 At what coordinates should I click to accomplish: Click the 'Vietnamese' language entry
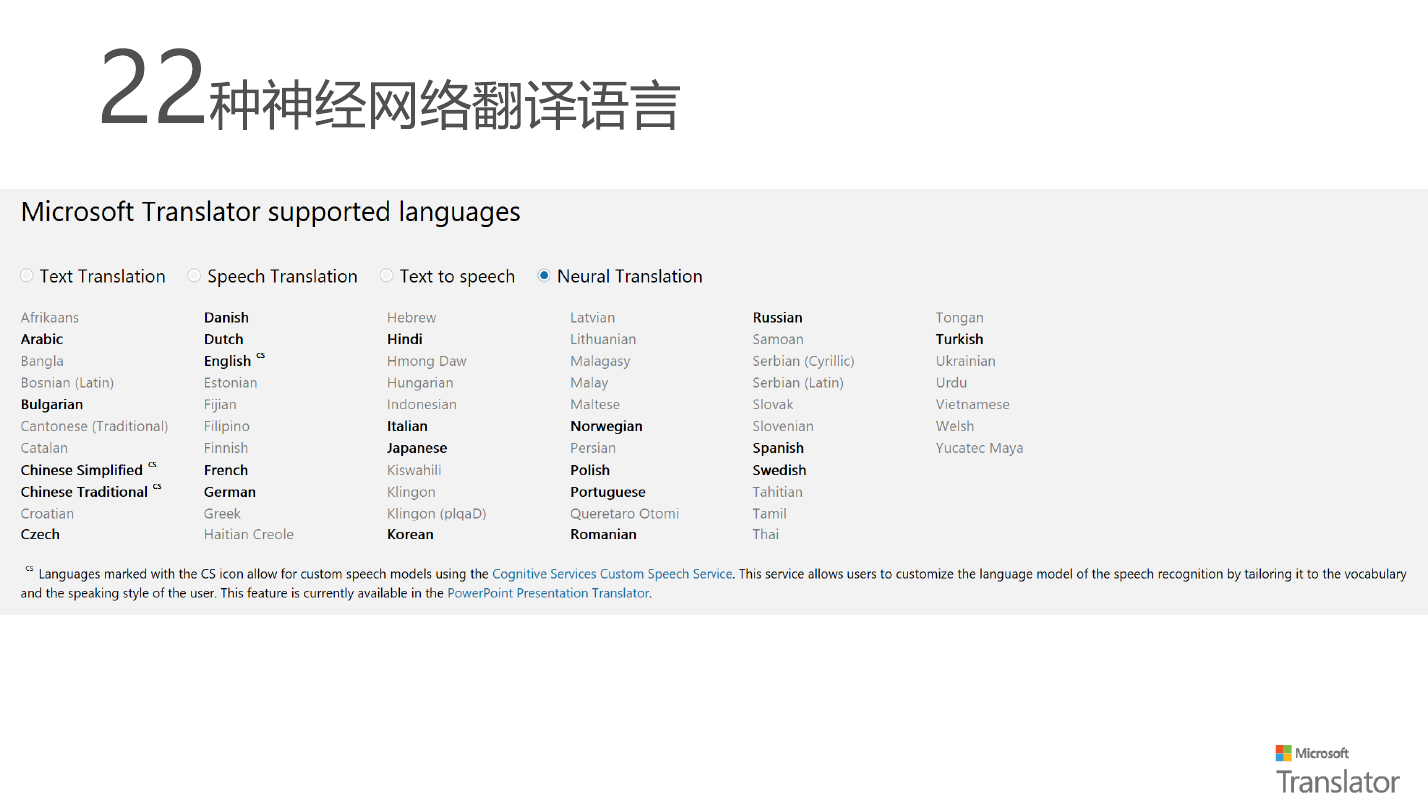(973, 405)
